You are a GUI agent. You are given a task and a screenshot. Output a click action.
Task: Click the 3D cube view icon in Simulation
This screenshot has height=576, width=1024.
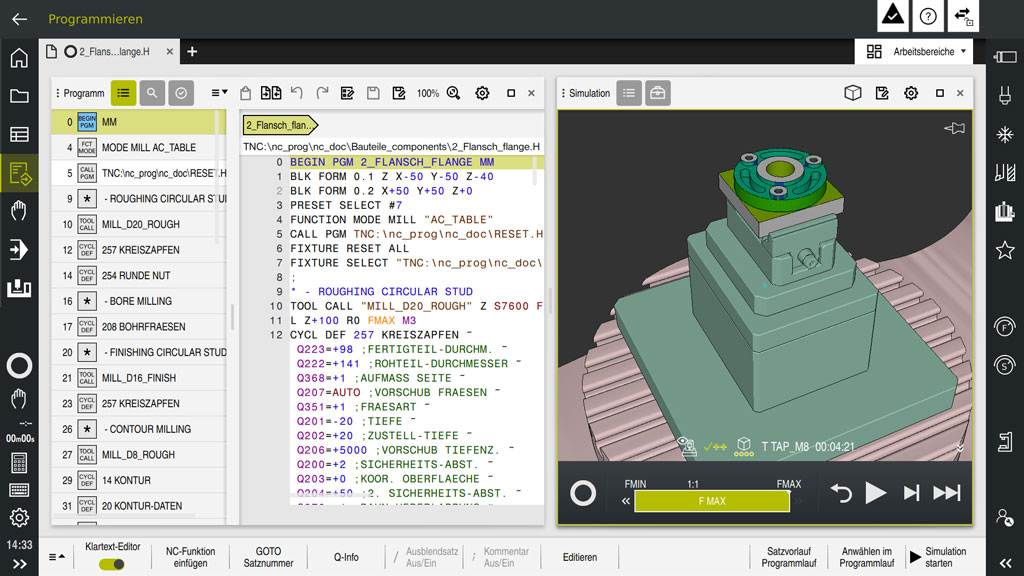852,93
